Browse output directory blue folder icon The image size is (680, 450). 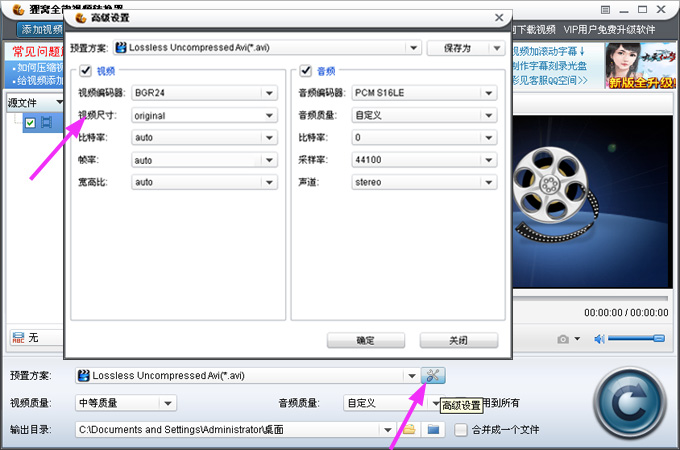433,430
